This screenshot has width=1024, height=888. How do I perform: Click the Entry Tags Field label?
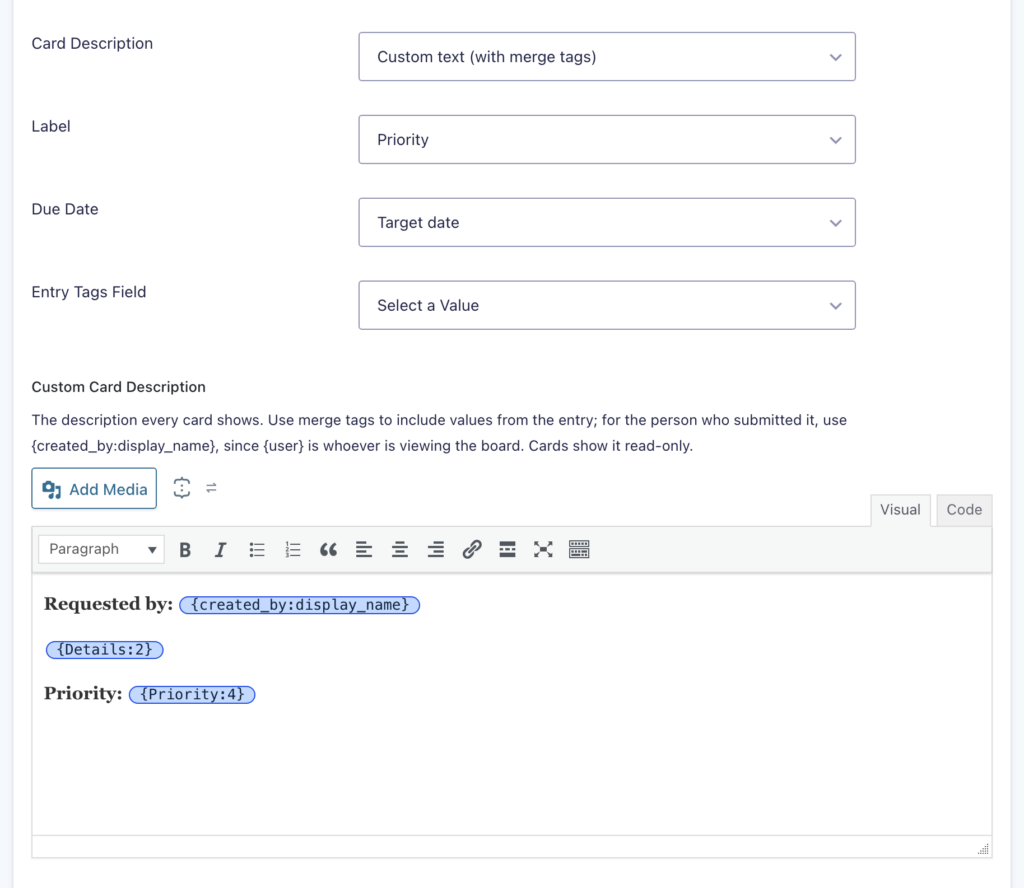pyautogui.click(x=89, y=292)
